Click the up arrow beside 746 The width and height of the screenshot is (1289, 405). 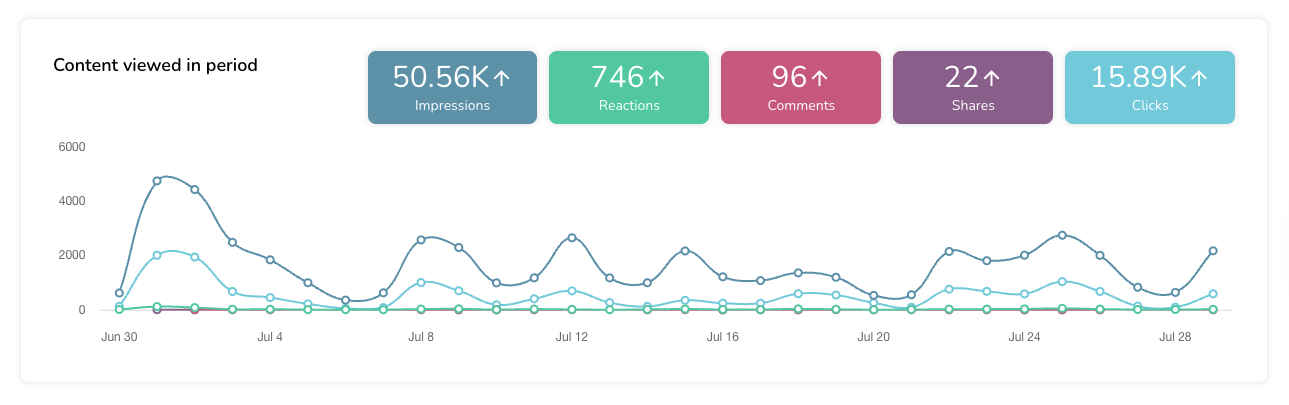click(657, 77)
